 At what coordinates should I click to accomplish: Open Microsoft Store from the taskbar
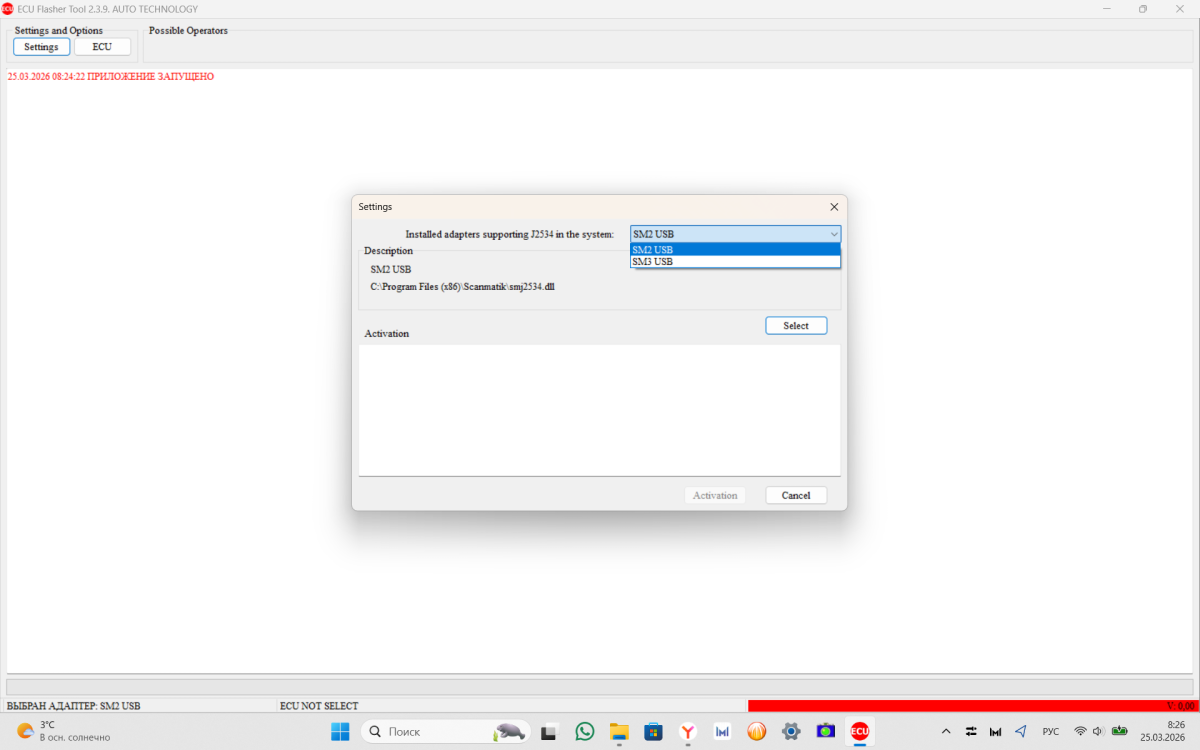[653, 731]
